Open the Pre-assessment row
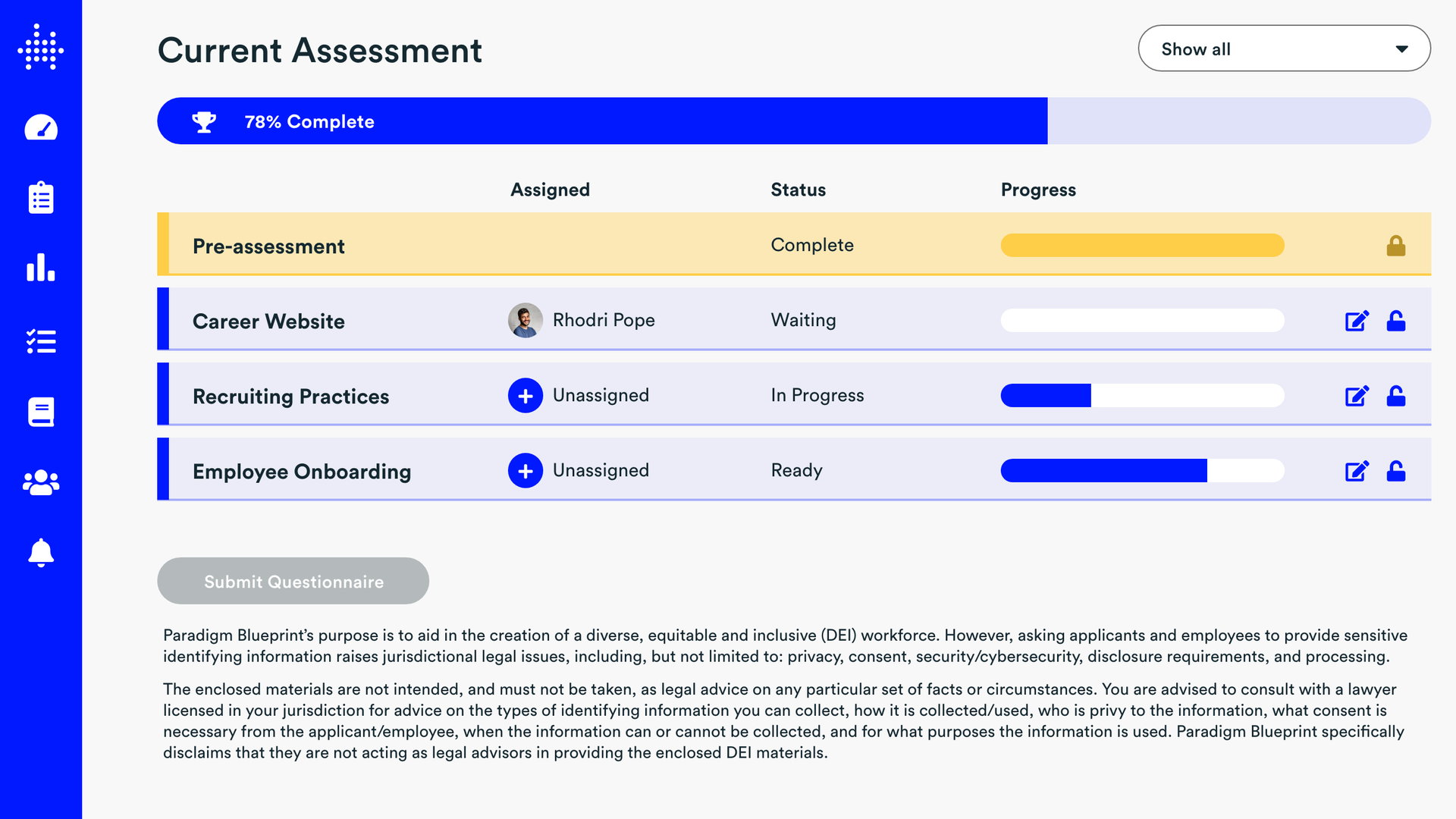This screenshot has width=1456, height=819. click(x=268, y=246)
